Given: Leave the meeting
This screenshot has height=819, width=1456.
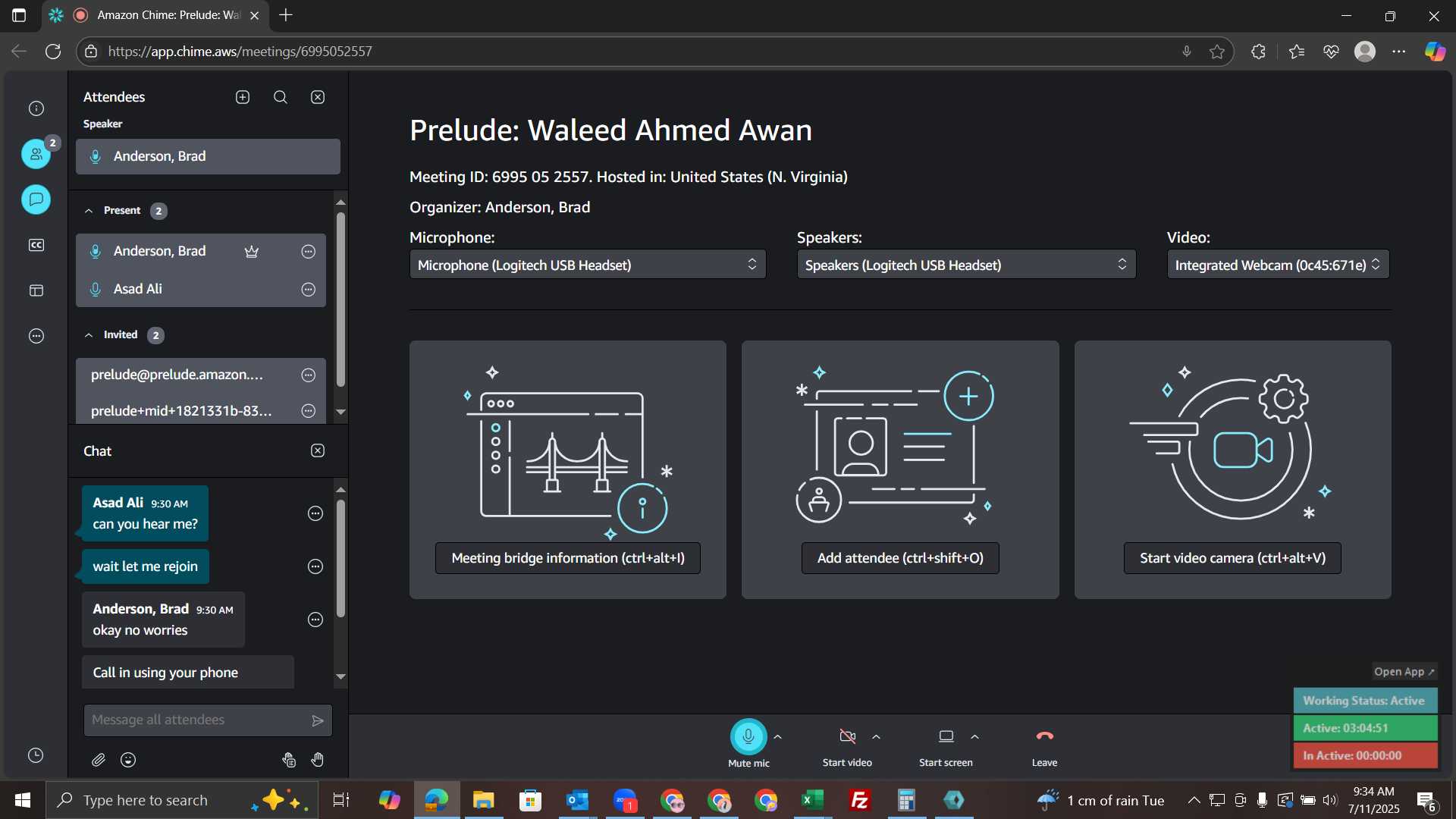Looking at the screenshot, I should tap(1044, 736).
